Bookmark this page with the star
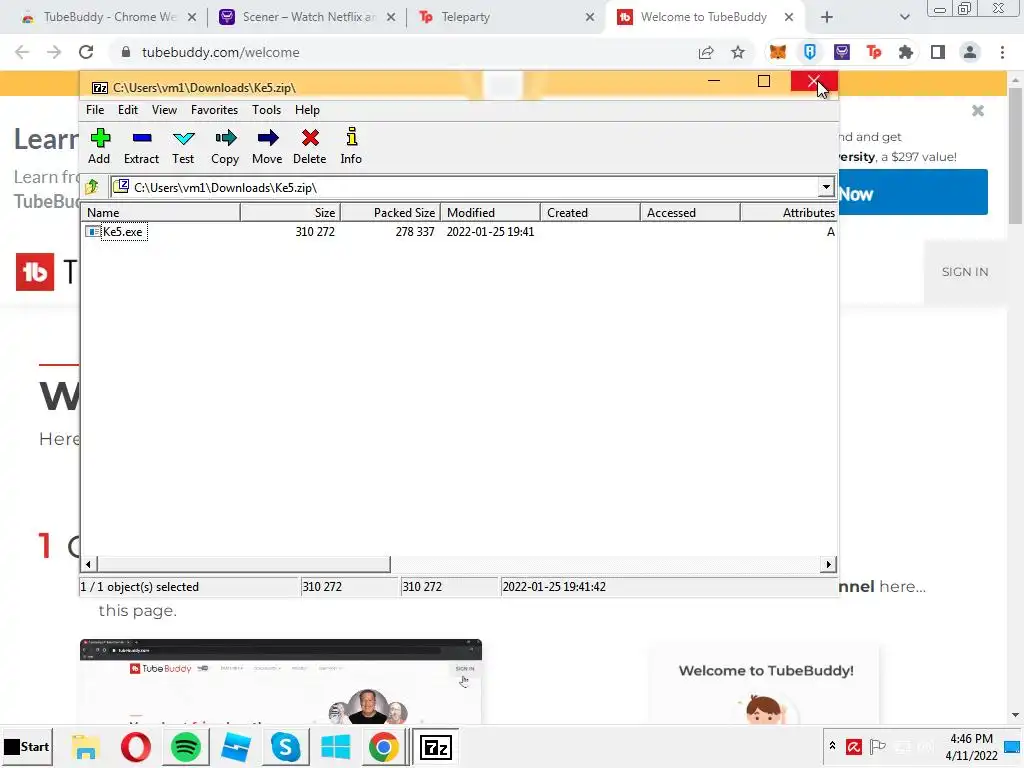 738,52
